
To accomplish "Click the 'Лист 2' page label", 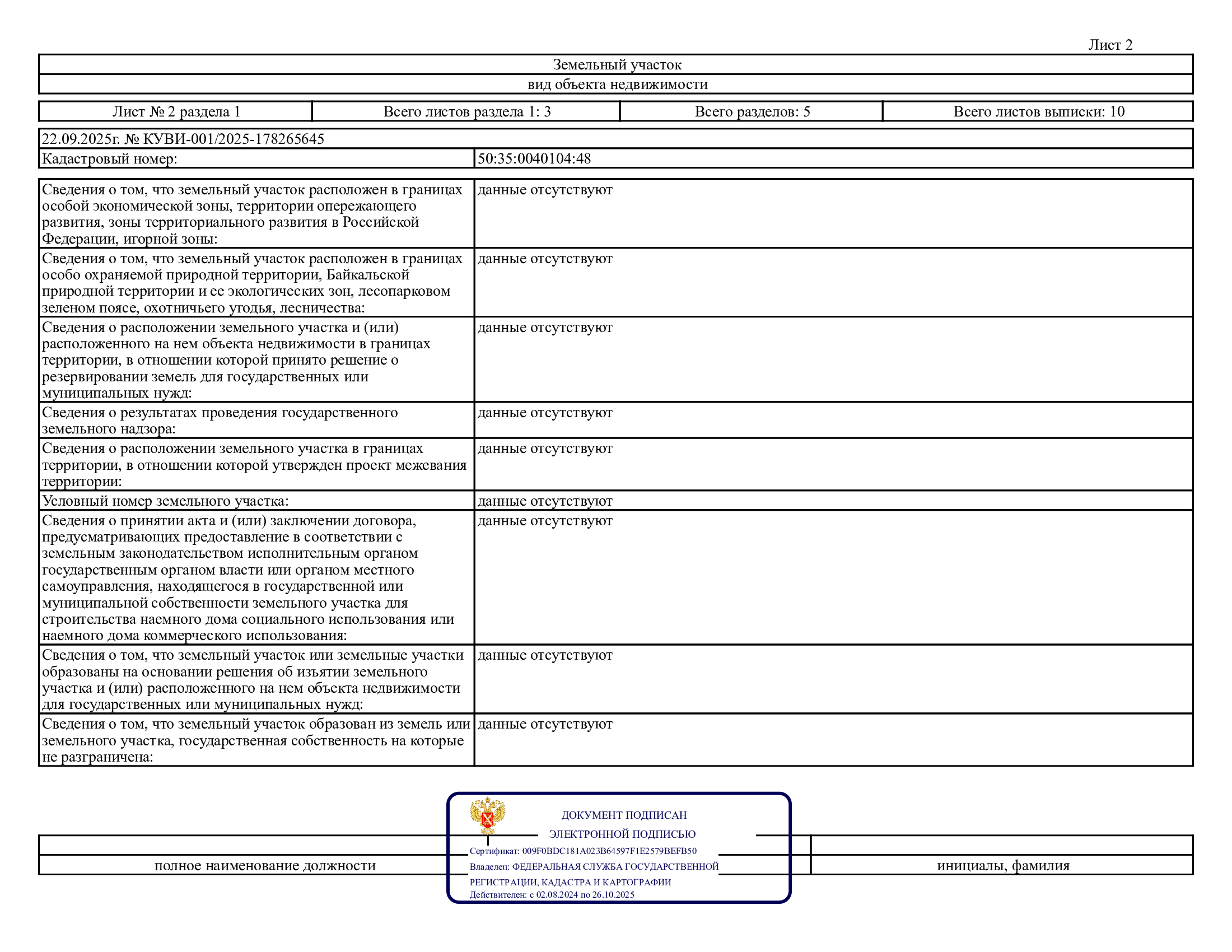I will point(1109,45).
